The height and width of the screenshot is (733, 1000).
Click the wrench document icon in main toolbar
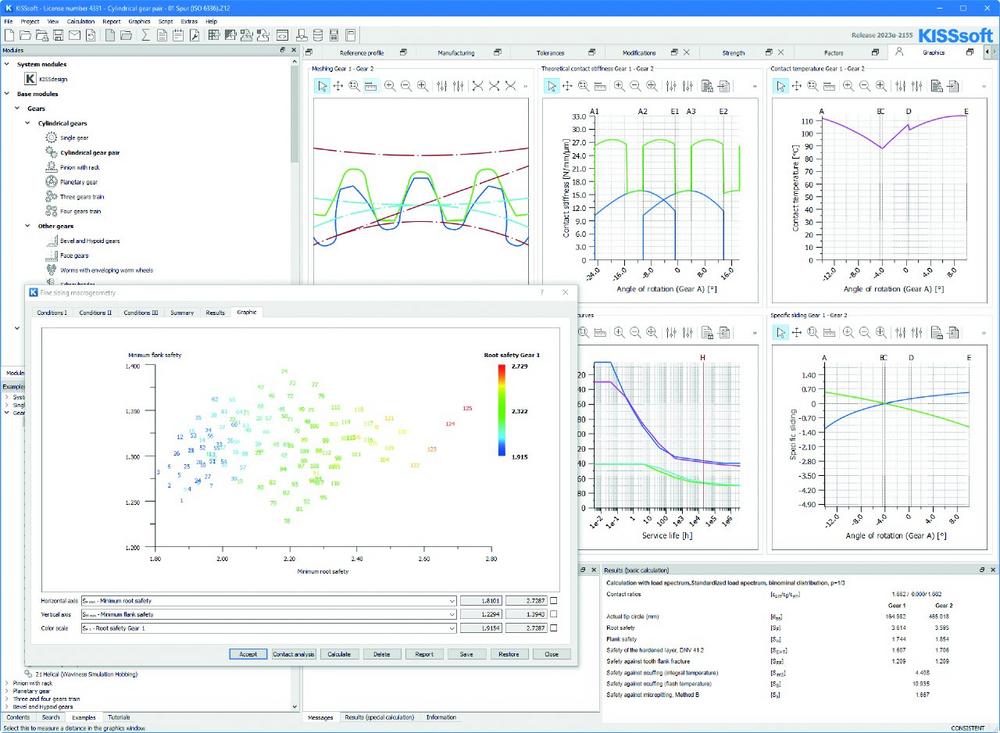(x=194, y=35)
